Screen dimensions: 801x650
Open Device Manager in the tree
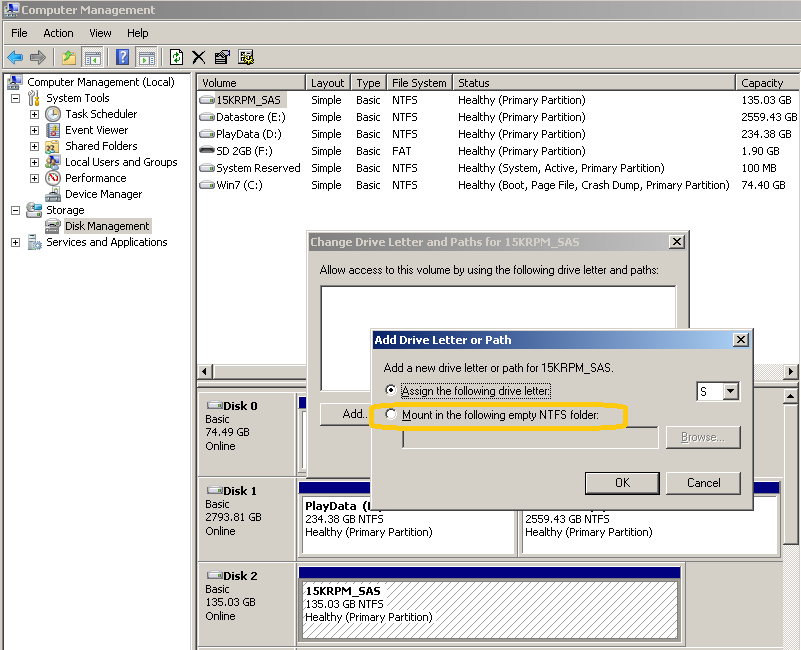tap(103, 194)
